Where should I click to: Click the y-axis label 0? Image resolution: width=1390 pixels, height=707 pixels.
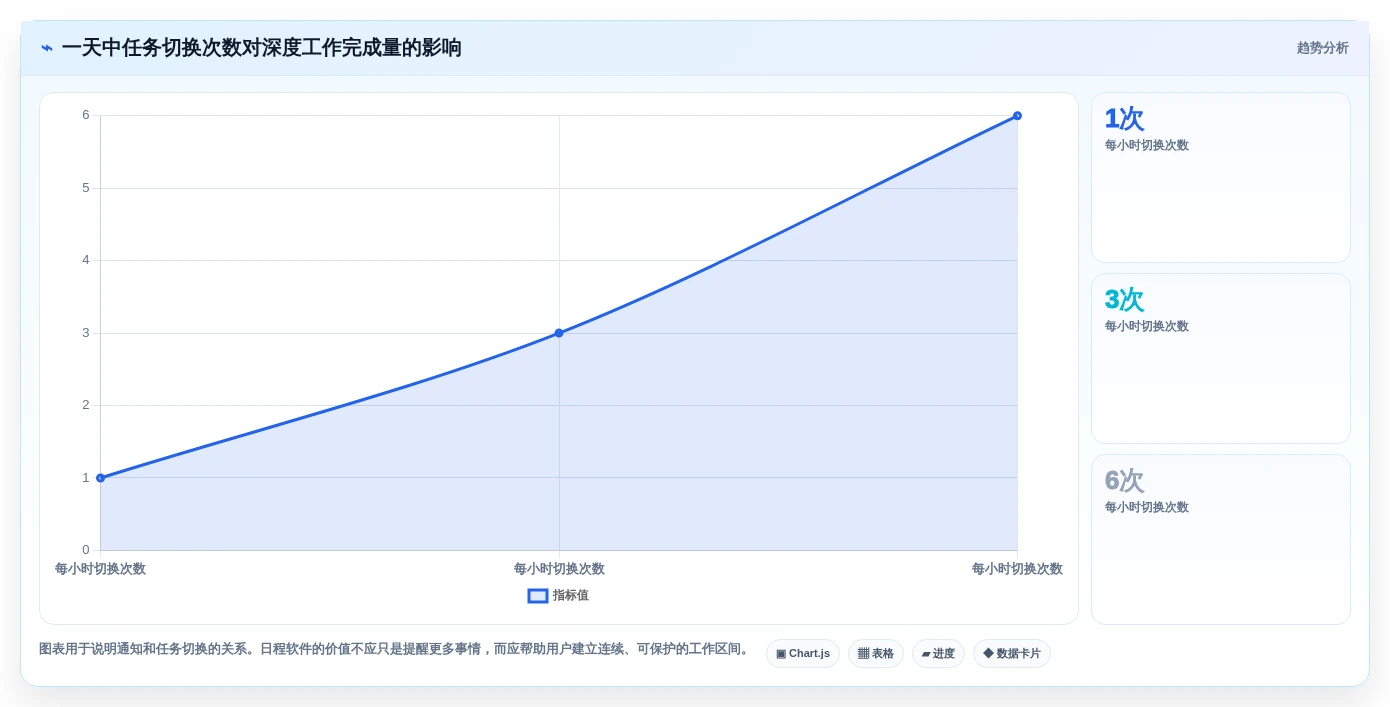click(x=86, y=550)
